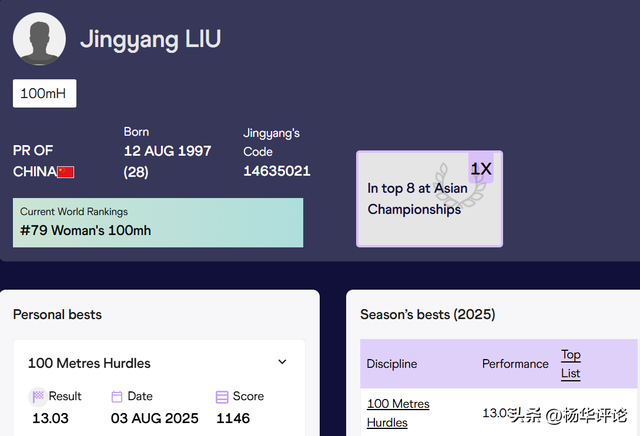This screenshot has height=436, width=640.
Task: Click the Discipline column header
Action: tap(392, 364)
